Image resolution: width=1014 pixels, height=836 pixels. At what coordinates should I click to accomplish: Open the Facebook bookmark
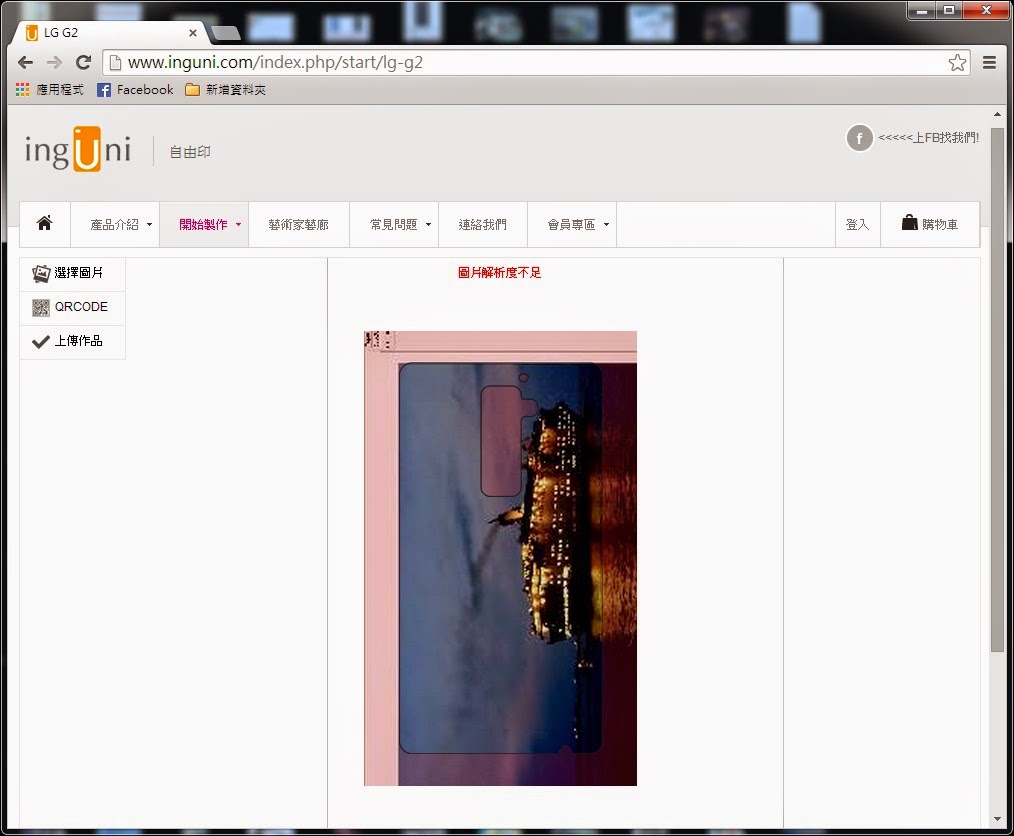[x=135, y=90]
